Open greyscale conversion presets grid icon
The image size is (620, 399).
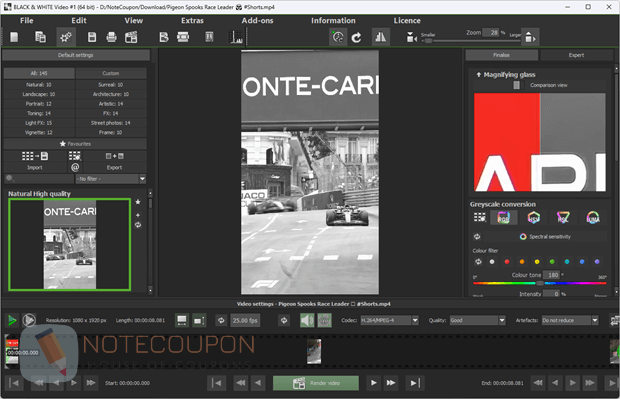480,217
